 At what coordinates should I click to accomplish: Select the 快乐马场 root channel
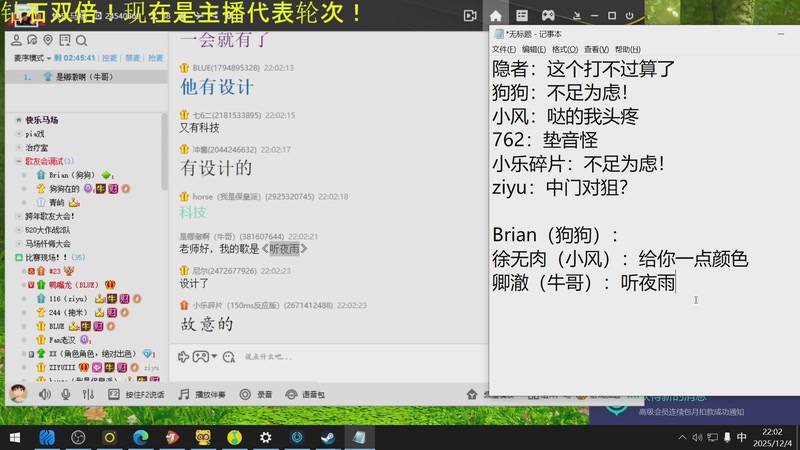(42, 120)
